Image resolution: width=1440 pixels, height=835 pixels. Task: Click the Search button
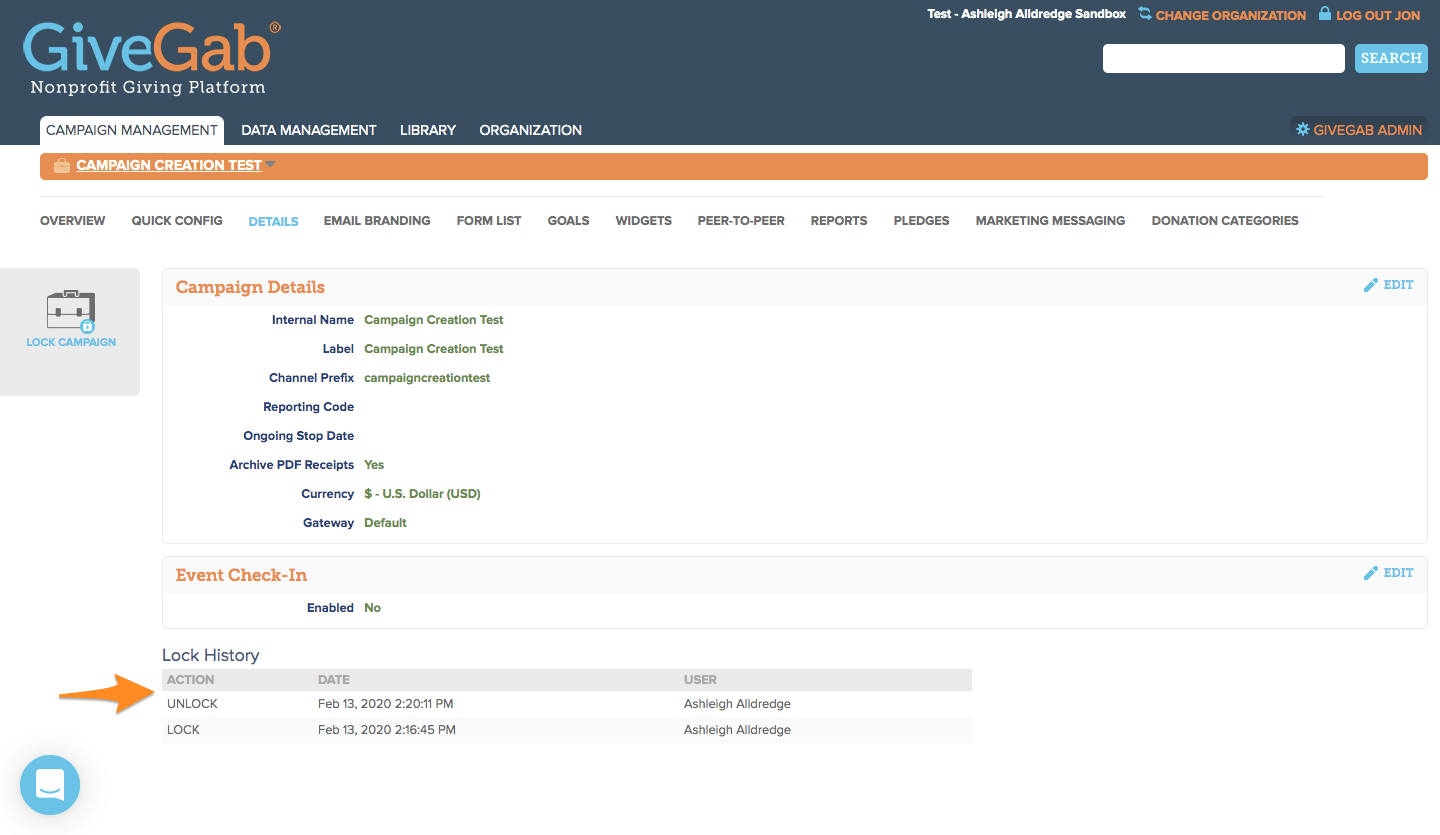click(1391, 58)
